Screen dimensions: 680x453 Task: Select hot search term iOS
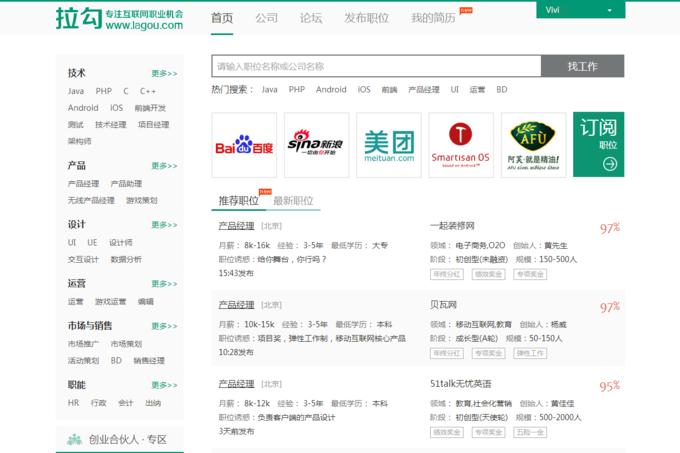(x=364, y=90)
